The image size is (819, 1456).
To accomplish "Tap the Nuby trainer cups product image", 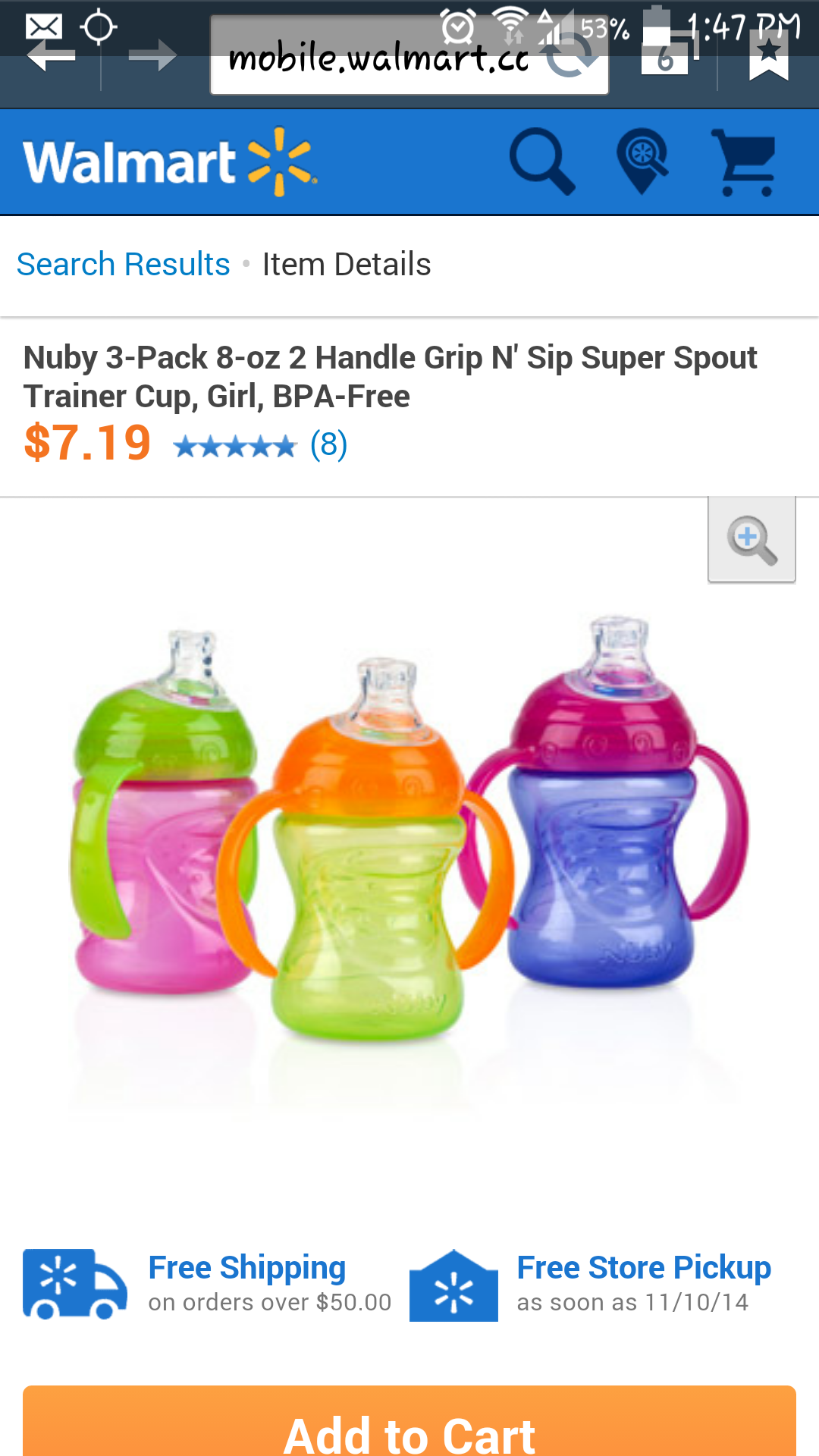I will tap(409, 827).
